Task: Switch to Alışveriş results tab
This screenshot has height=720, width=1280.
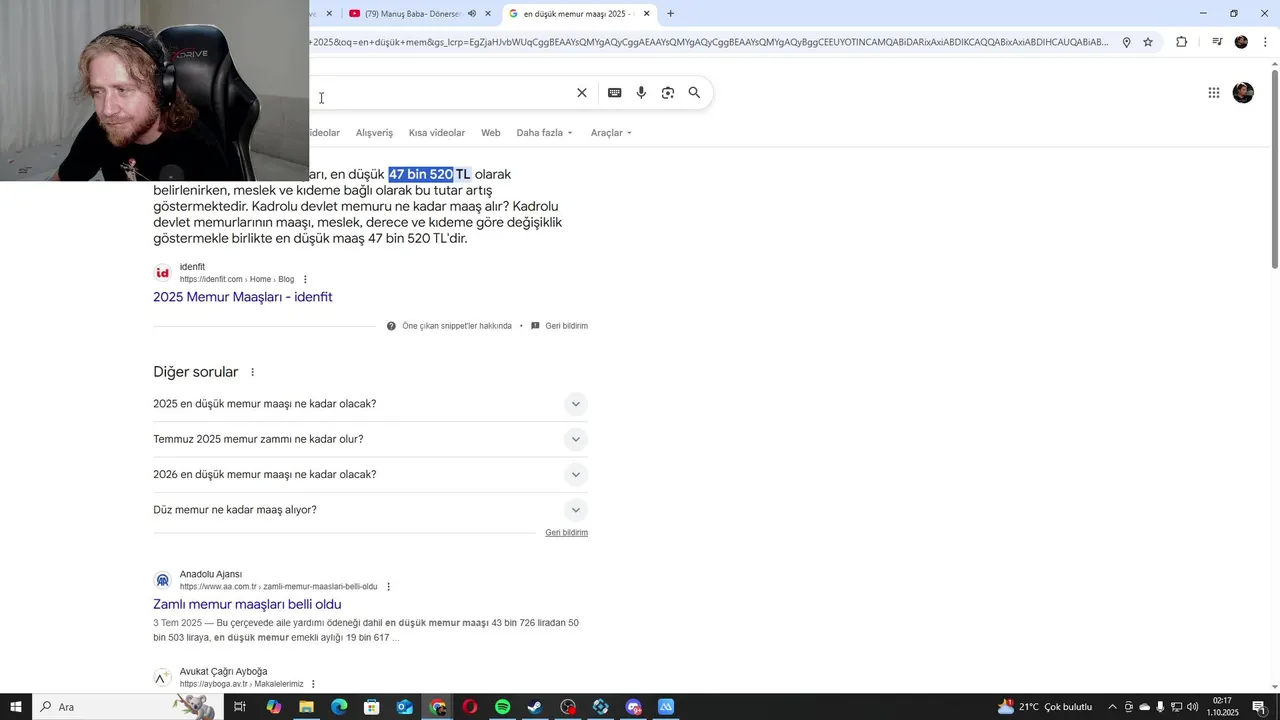Action: pyautogui.click(x=374, y=133)
